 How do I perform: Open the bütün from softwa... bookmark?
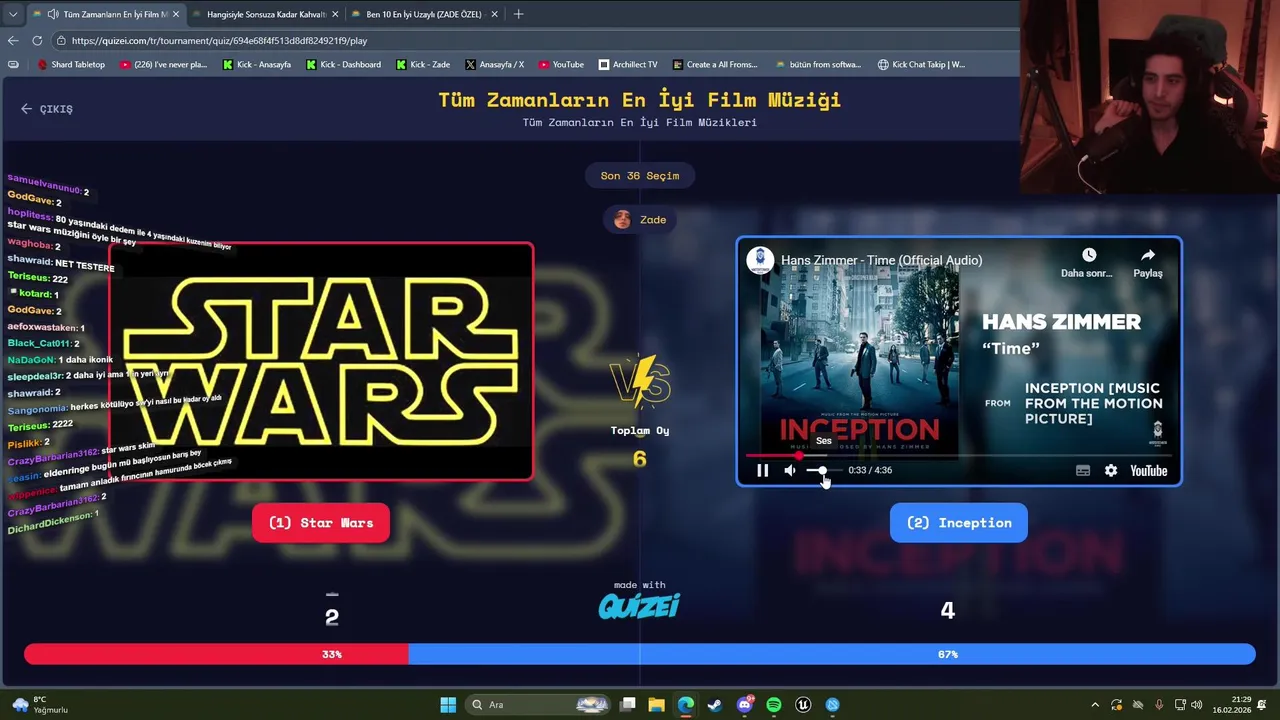coord(818,64)
